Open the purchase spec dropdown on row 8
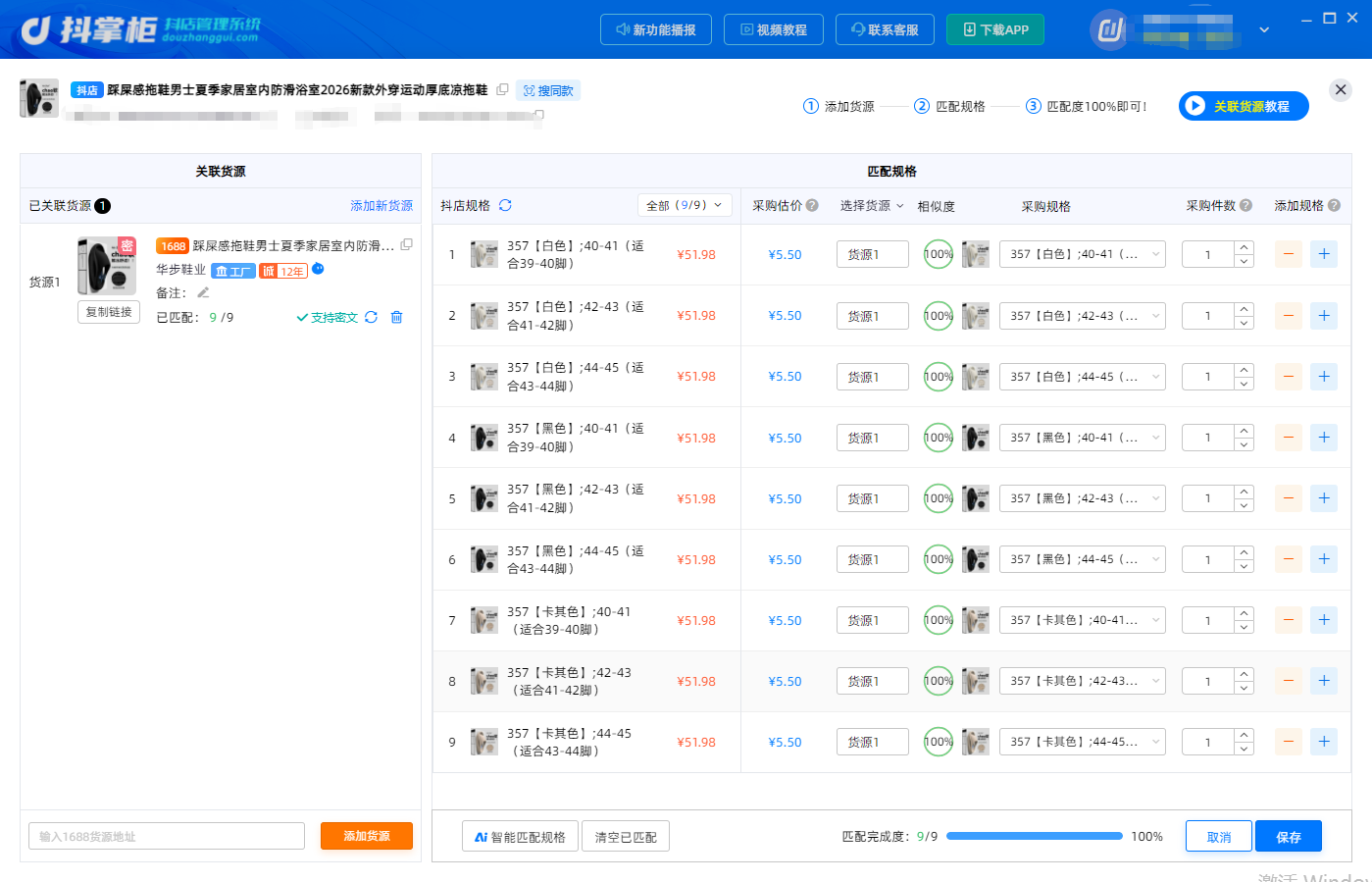 click(1083, 681)
